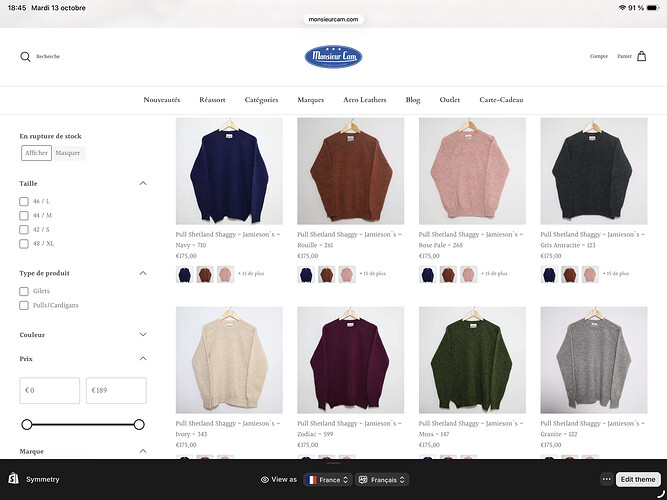Click the Symmetry theme name
Image resolution: width=667 pixels, height=500 pixels.
coord(43,479)
